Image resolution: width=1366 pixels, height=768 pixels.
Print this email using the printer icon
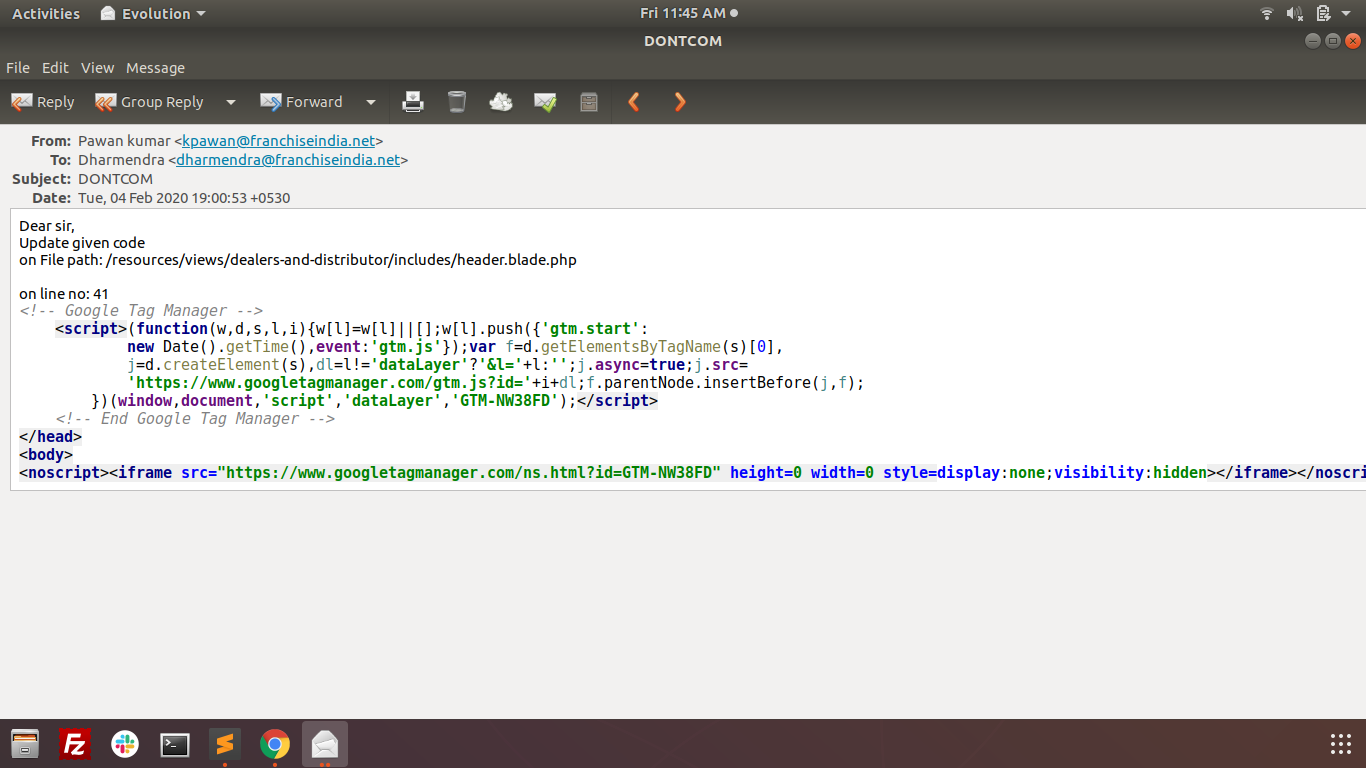point(413,102)
